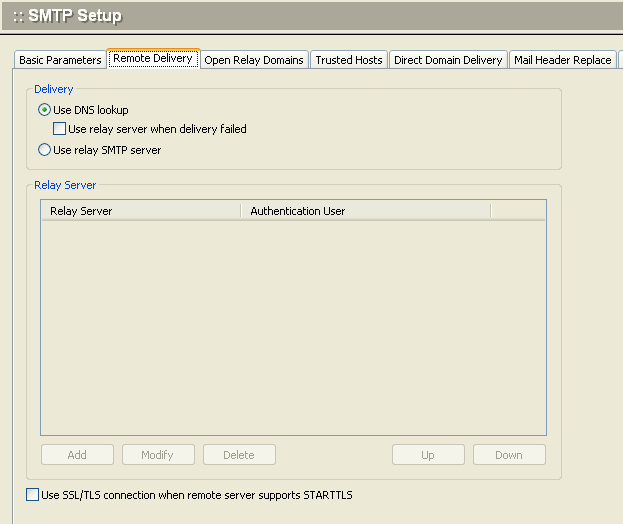Image resolution: width=623 pixels, height=524 pixels.
Task: Switch to the Mail Header Replace tab
Action: tap(562, 60)
